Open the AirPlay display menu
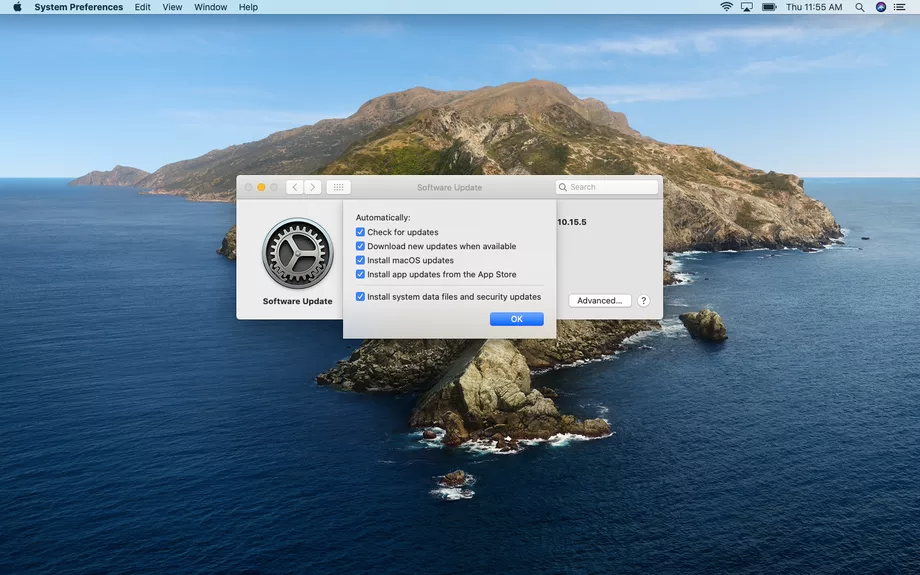This screenshot has height=575, width=920. (747, 7)
